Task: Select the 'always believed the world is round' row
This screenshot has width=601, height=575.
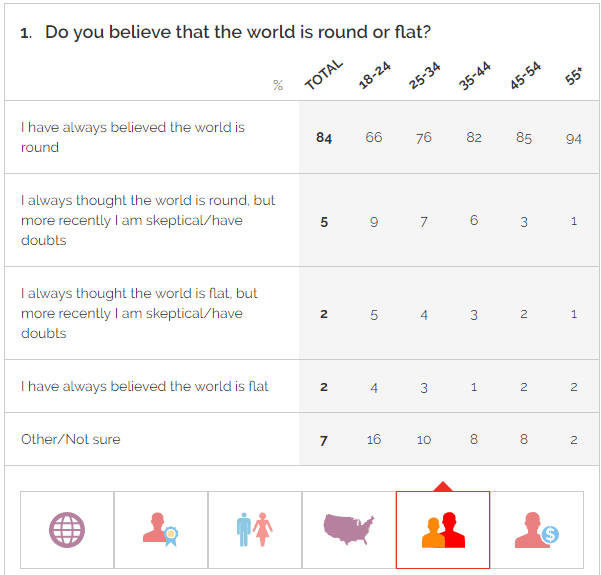Action: point(302,137)
